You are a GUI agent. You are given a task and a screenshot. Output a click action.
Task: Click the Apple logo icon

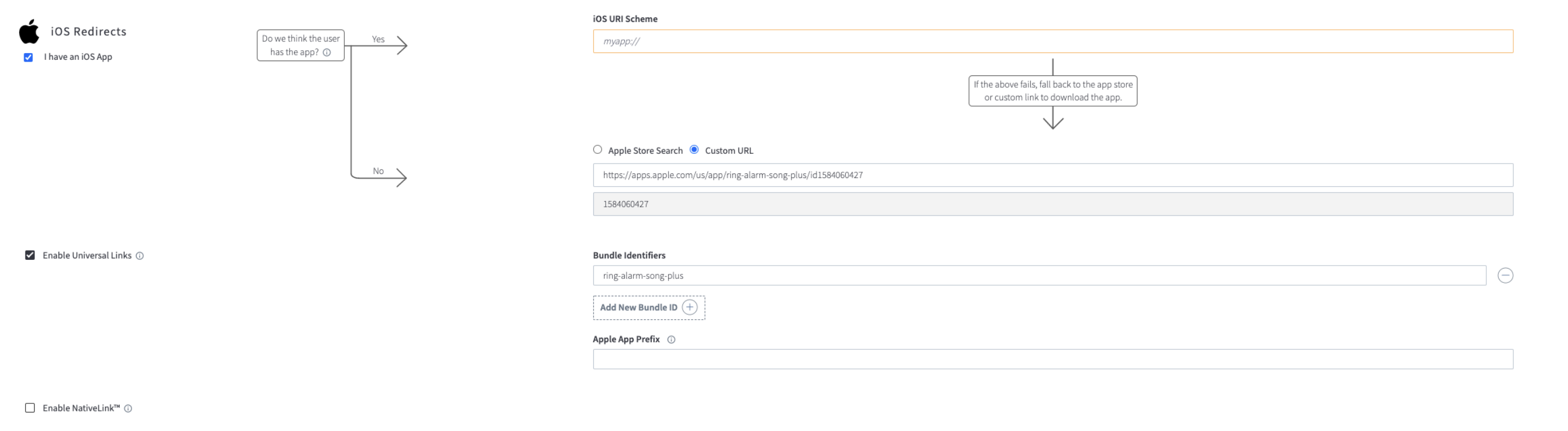(29, 31)
